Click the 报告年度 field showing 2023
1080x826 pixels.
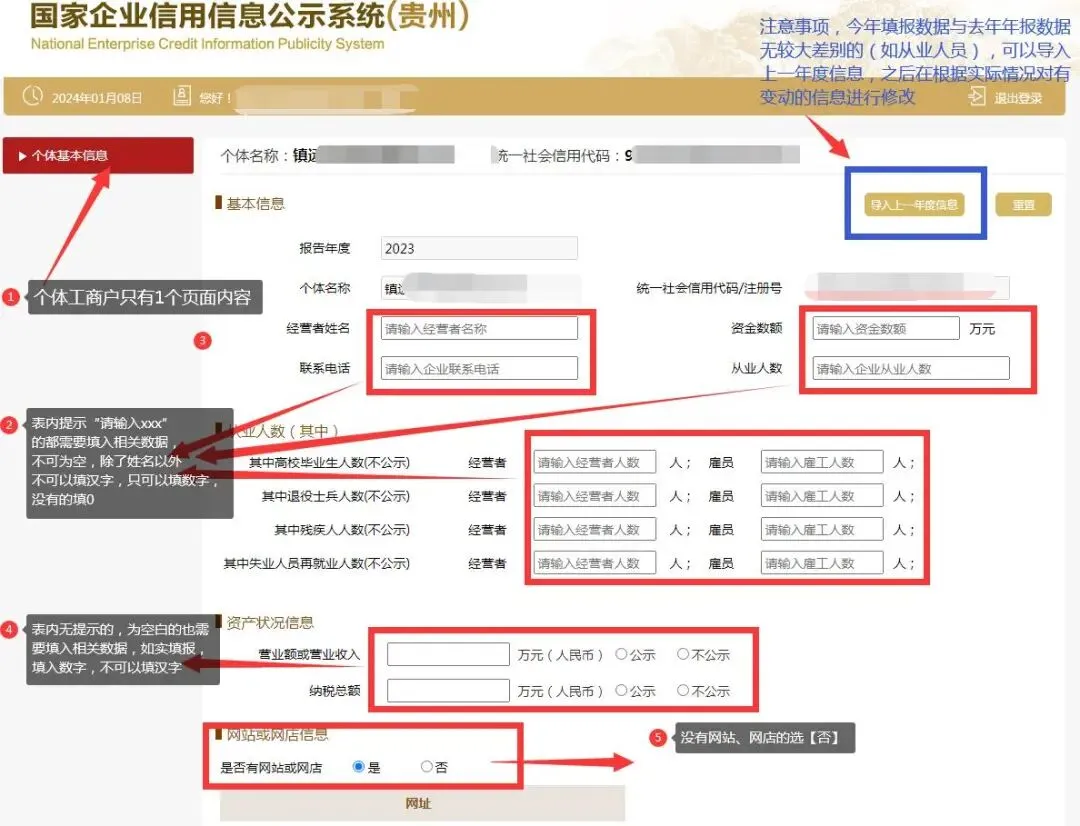[x=478, y=247]
